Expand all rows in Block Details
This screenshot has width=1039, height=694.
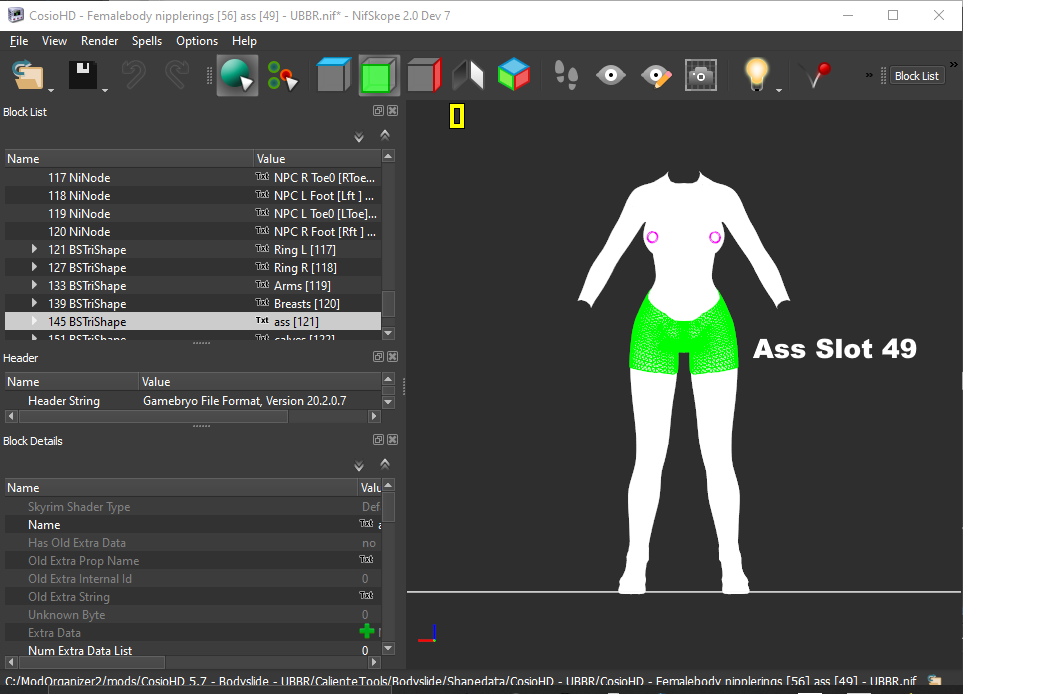pos(358,466)
